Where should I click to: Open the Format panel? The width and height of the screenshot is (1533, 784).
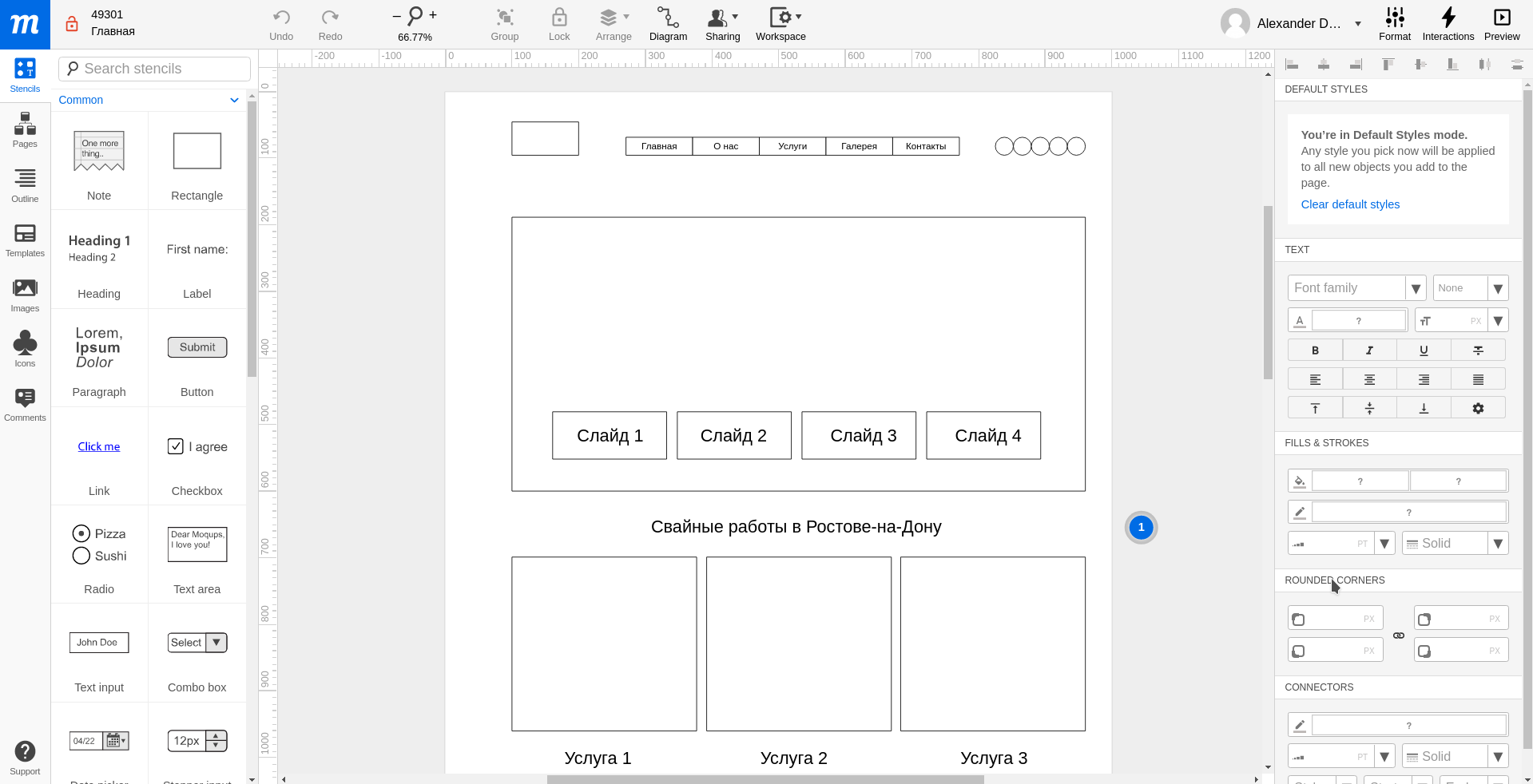(x=1395, y=25)
